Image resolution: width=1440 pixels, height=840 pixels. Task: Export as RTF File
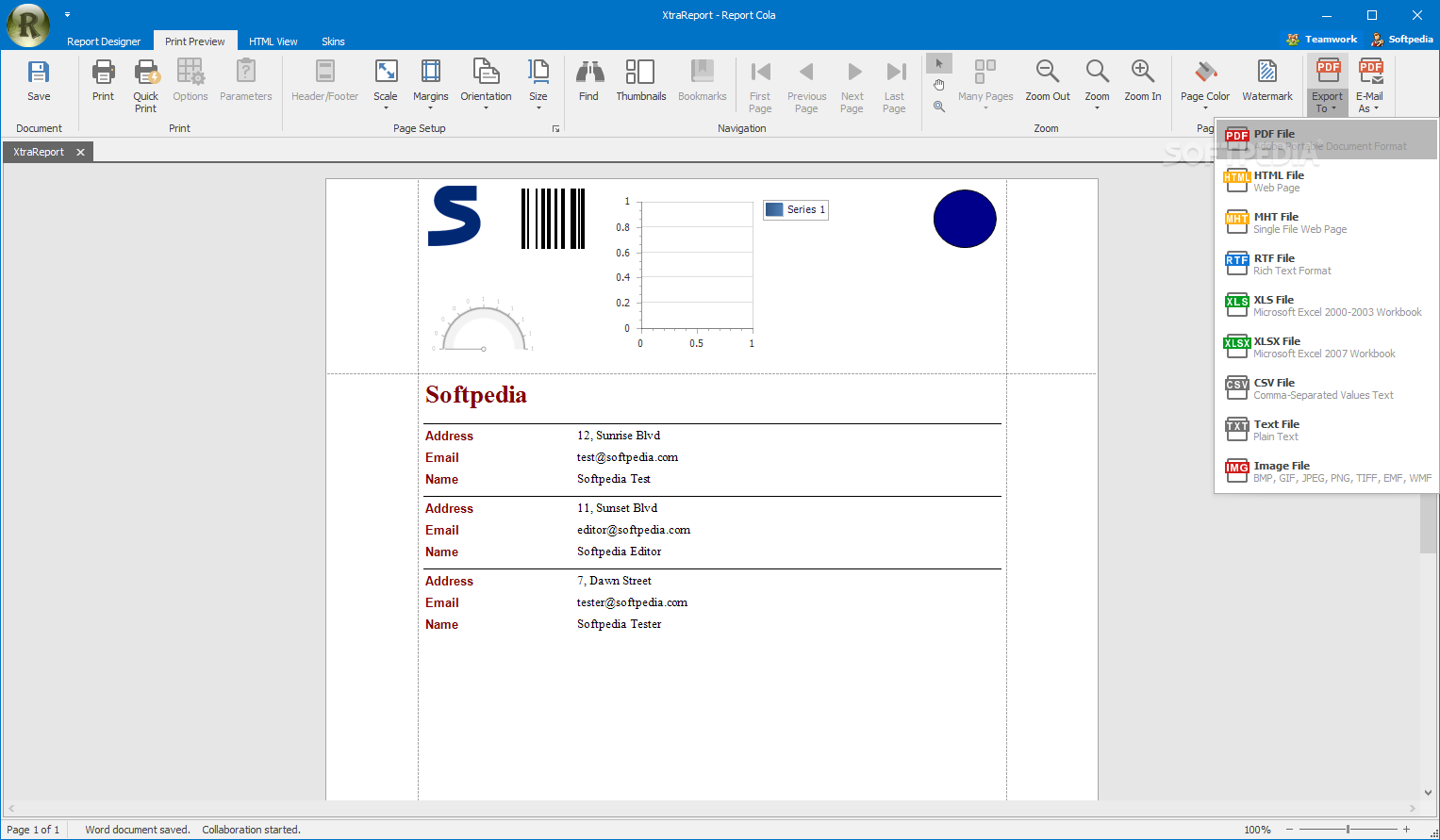point(1326,264)
